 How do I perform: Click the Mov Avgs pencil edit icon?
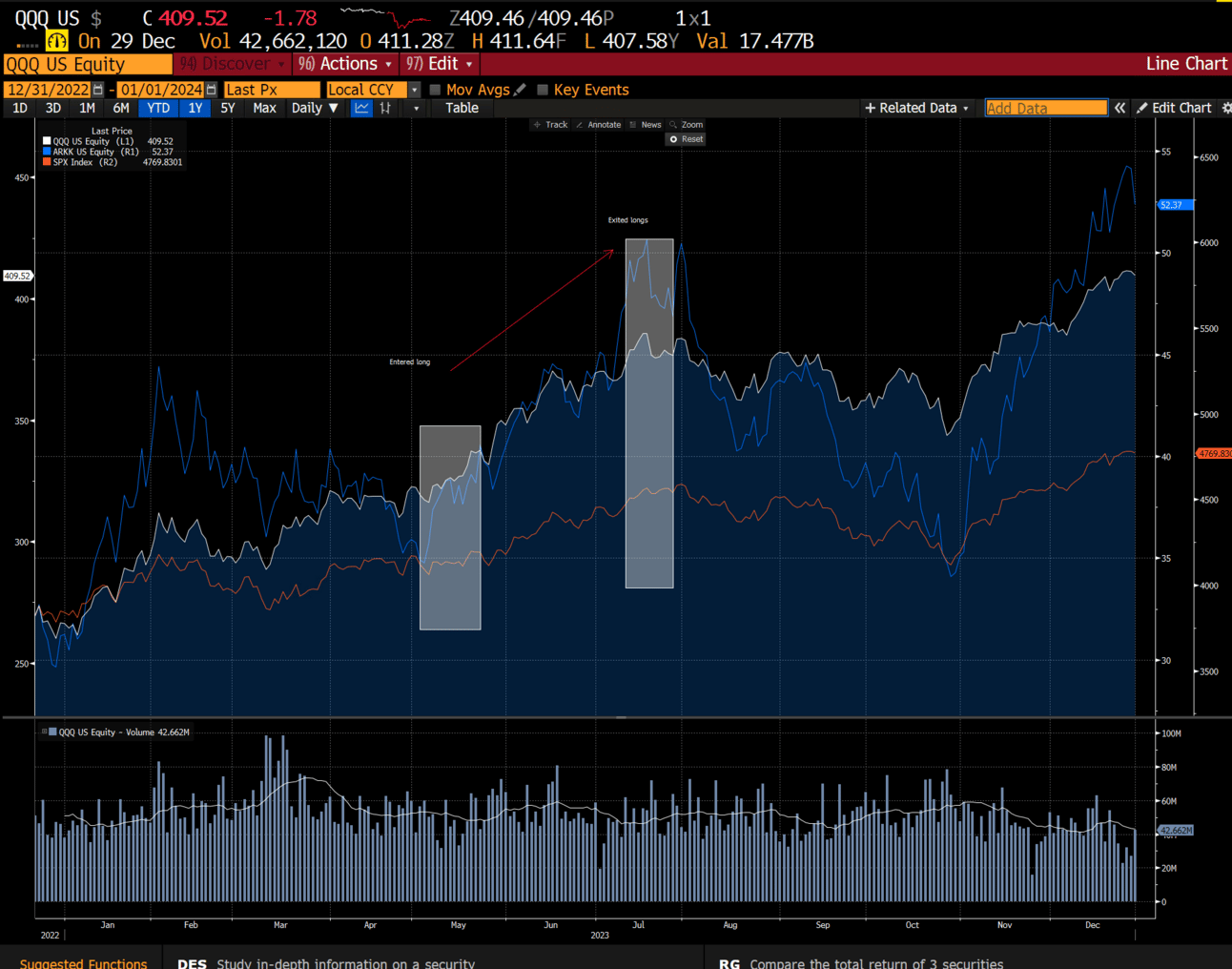coord(520,90)
